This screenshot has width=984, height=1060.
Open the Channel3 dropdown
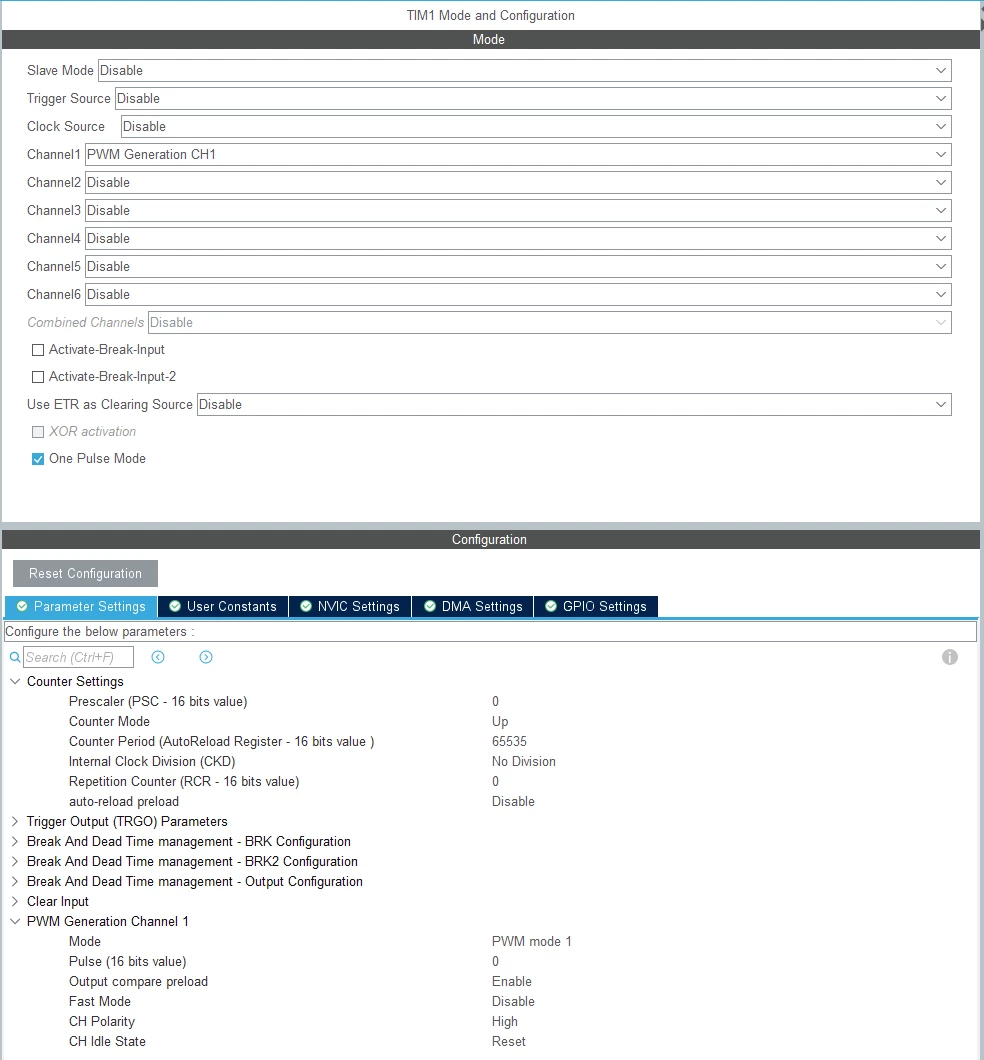[x=518, y=210]
